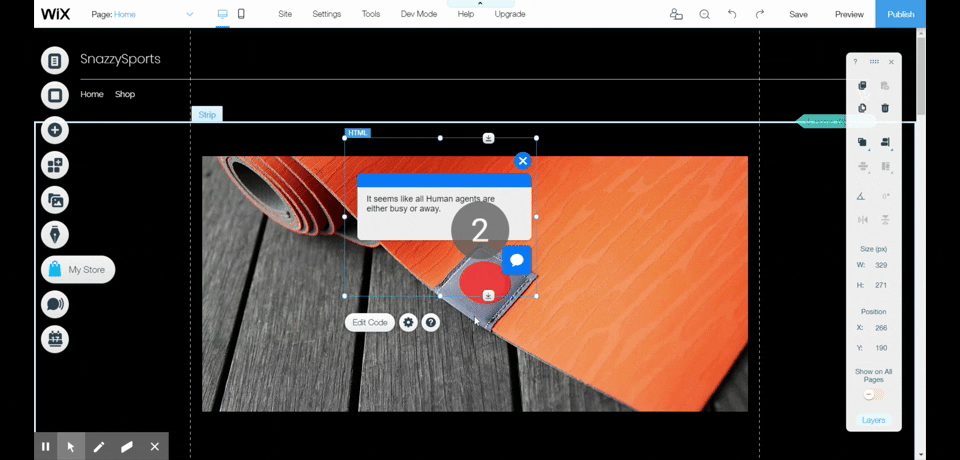Undo the last action
960x460 pixels.
coord(732,14)
